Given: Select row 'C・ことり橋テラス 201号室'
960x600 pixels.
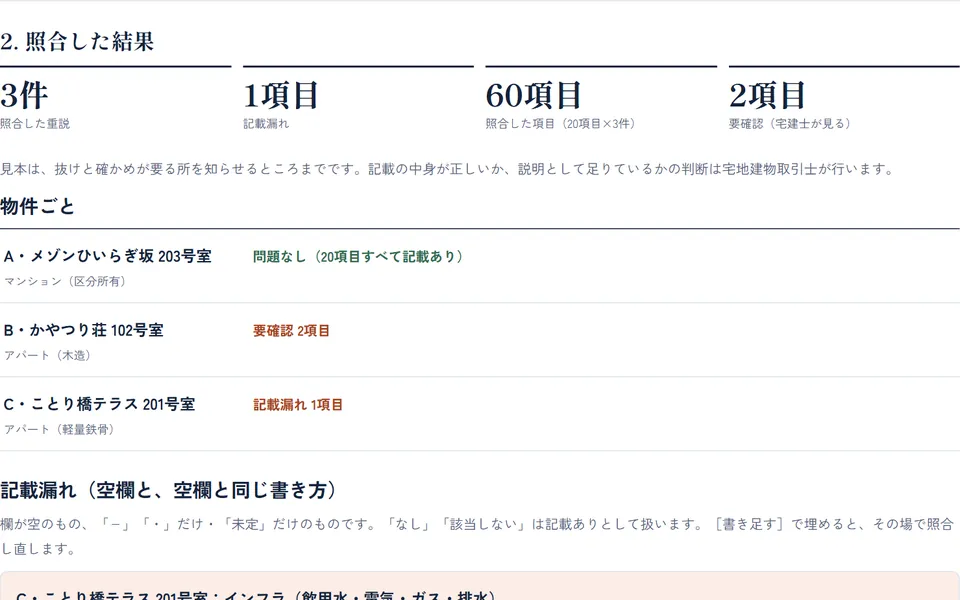Looking at the screenshot, I should point(480,414).
